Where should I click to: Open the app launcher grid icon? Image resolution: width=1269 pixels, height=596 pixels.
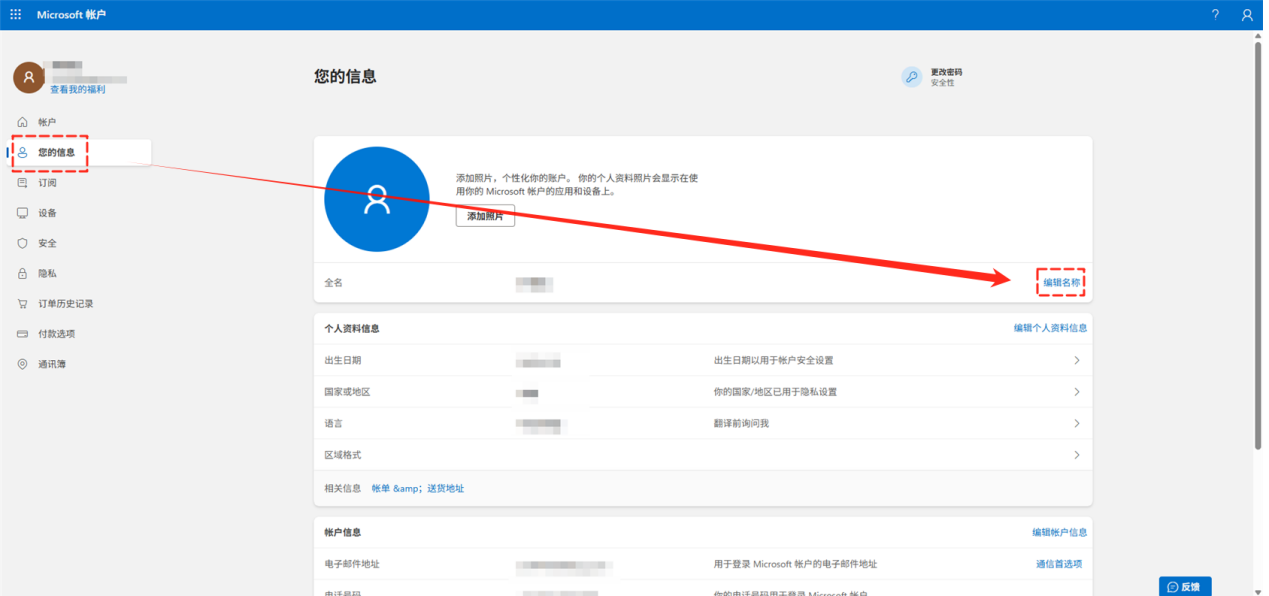point(14,14)
